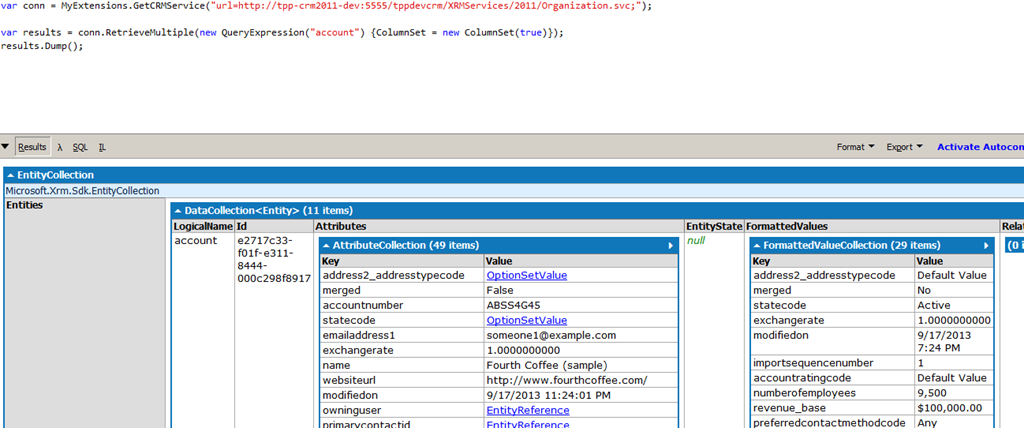Click revenue_base value $100,000.00
This screenshot has width=1024, height=428.
(950, 408)
